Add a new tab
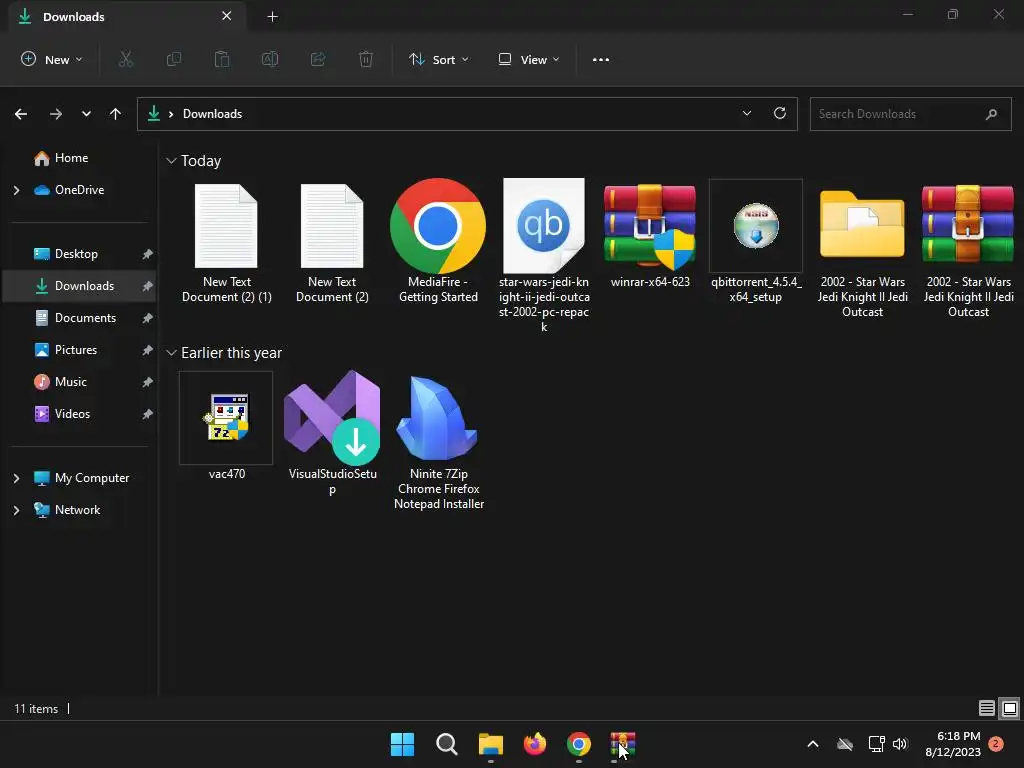The width and height of the screenshot is (1024, 768). point(272,16)
